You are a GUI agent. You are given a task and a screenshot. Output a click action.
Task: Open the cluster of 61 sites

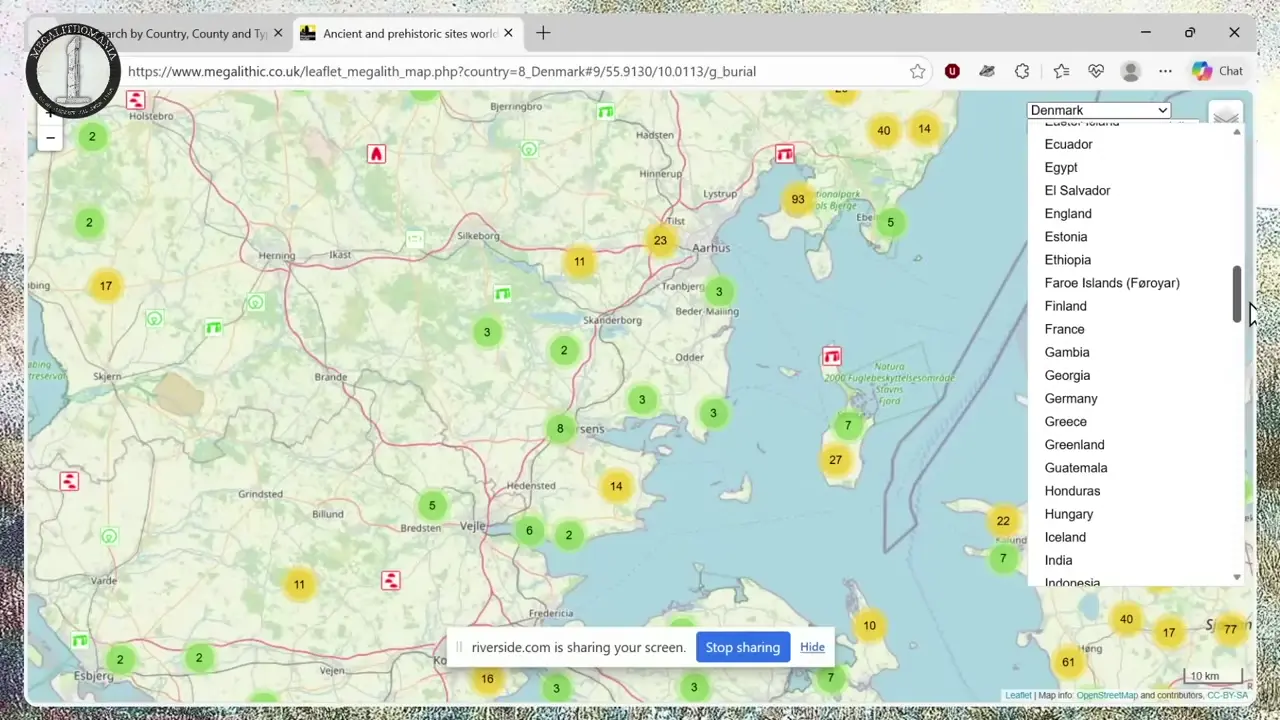pyautogui.click(x=1068, y=662)
